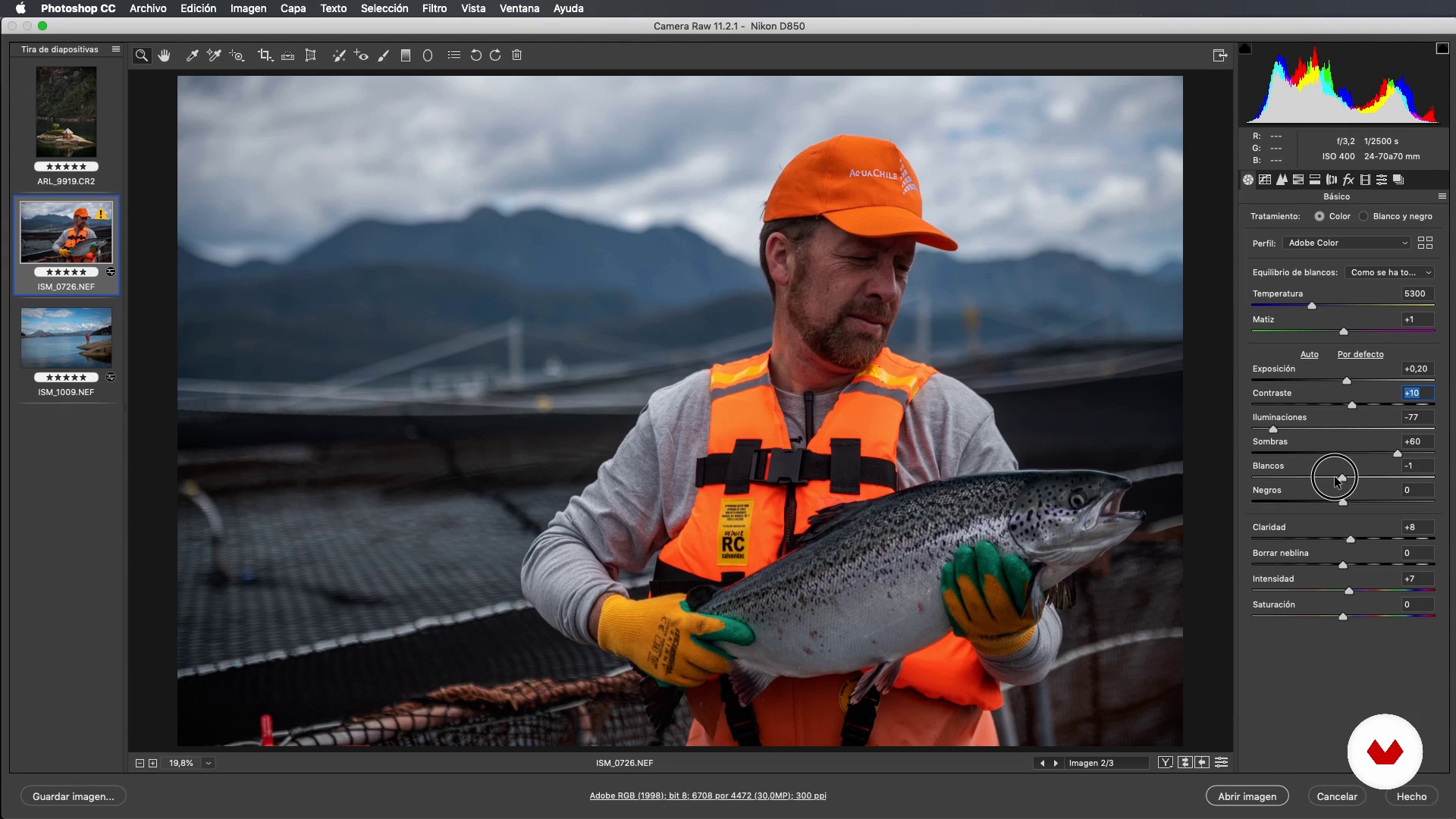
Task: Click Guardar imagen button
Action: pyautogui.click(x=73, y=796)
